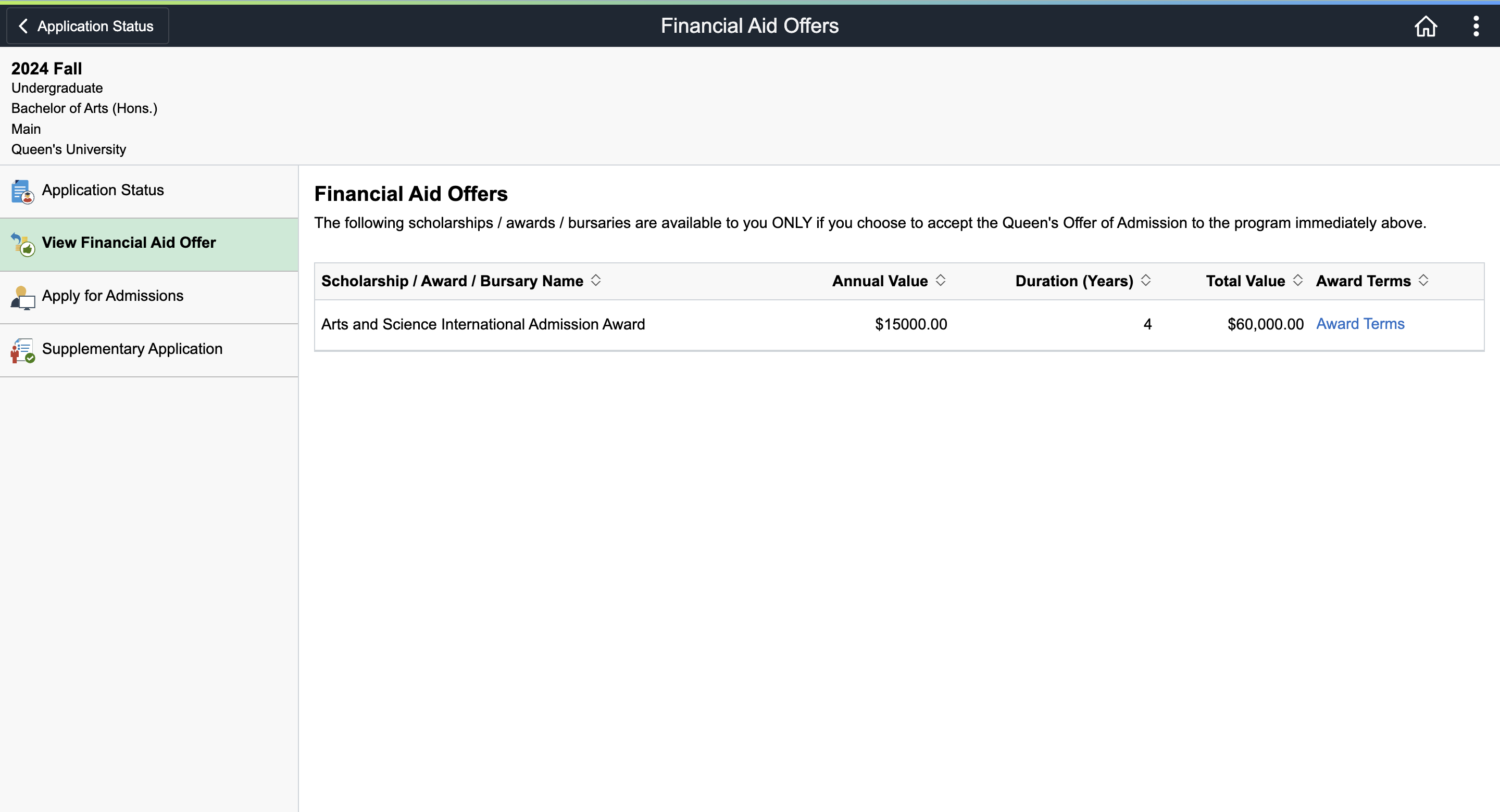Open the Award Terms link
This screenshot has width=1500, height=812.
1360,324
